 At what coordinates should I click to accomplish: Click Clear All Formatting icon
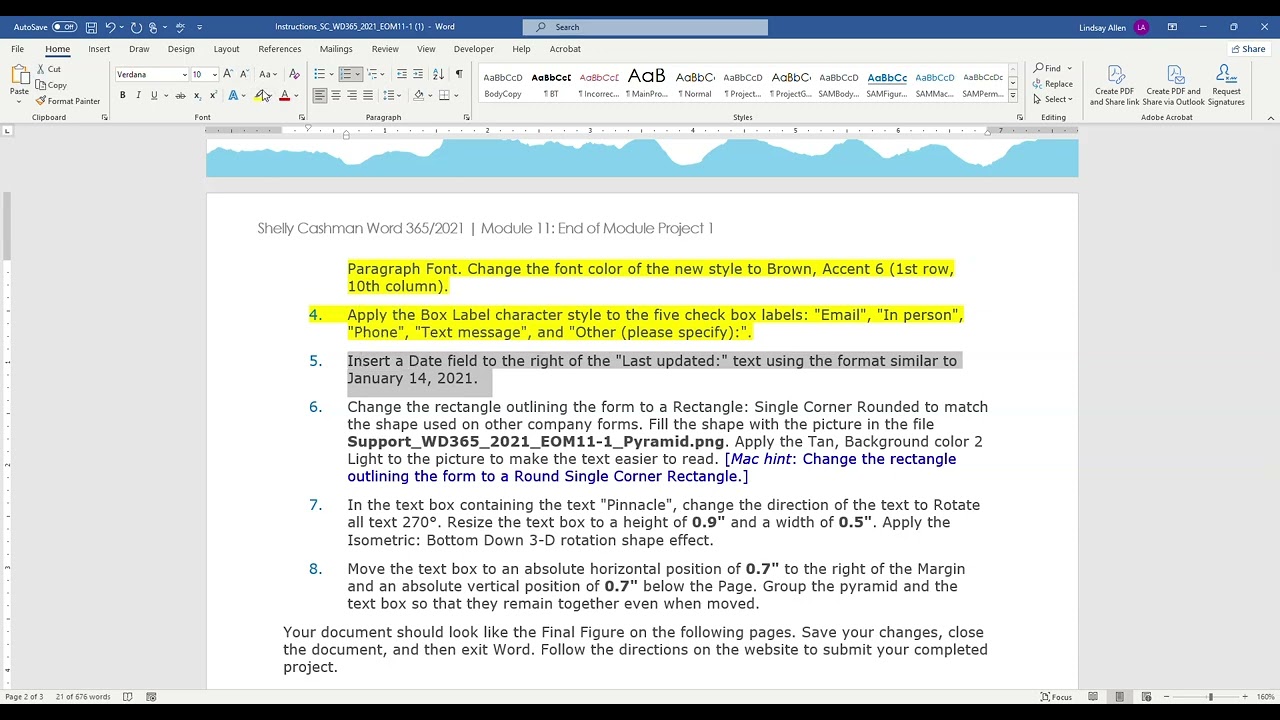(294, 74)
